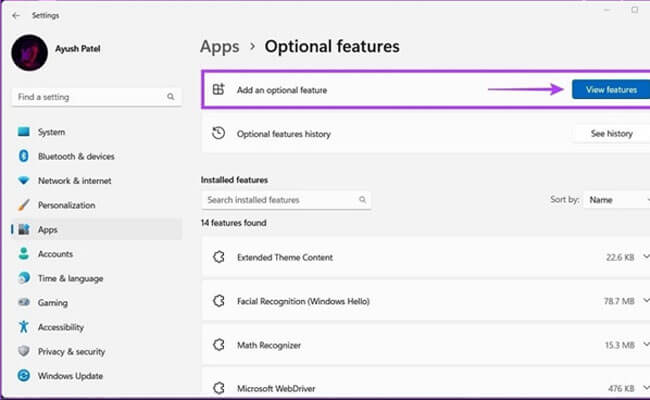
Task: Open Accessibility settings label
Action: click(61, 327)
